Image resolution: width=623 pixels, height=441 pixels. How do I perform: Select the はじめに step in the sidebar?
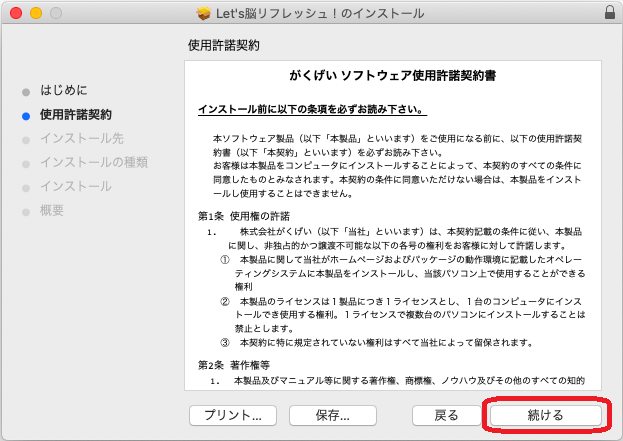coord(64,90)
